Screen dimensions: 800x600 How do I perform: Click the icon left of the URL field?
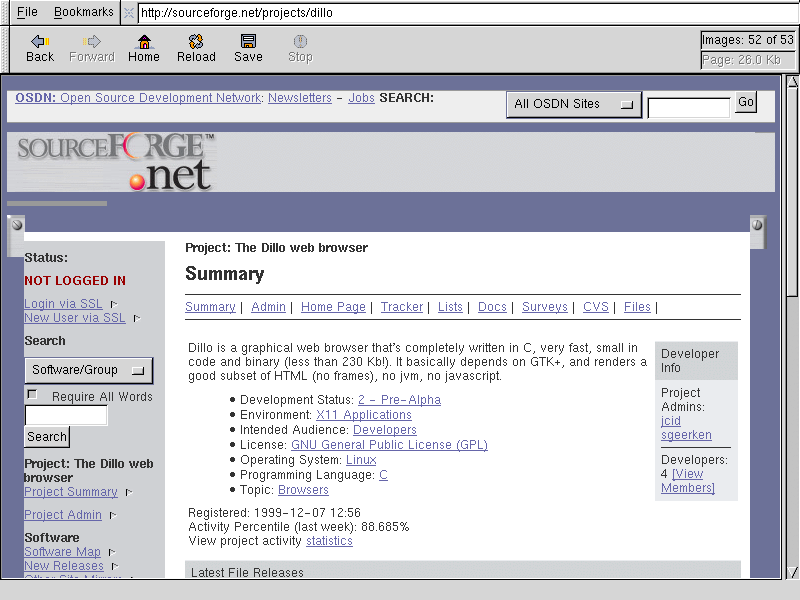coord(129,13)
